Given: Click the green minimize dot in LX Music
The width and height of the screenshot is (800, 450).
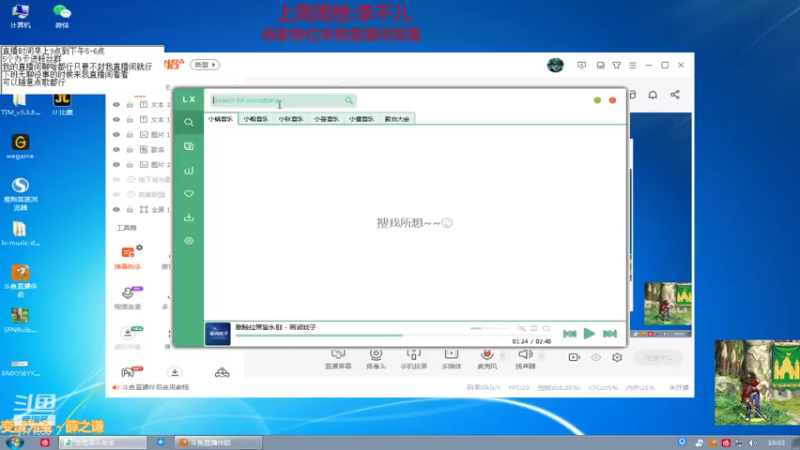Looking at the screenshot, I should tap(597, 101).
